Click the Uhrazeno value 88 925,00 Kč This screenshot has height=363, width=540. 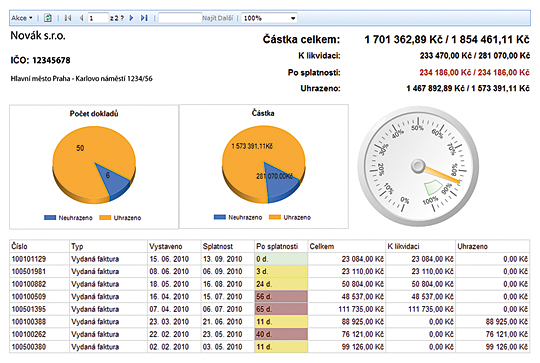pos(507,322)
